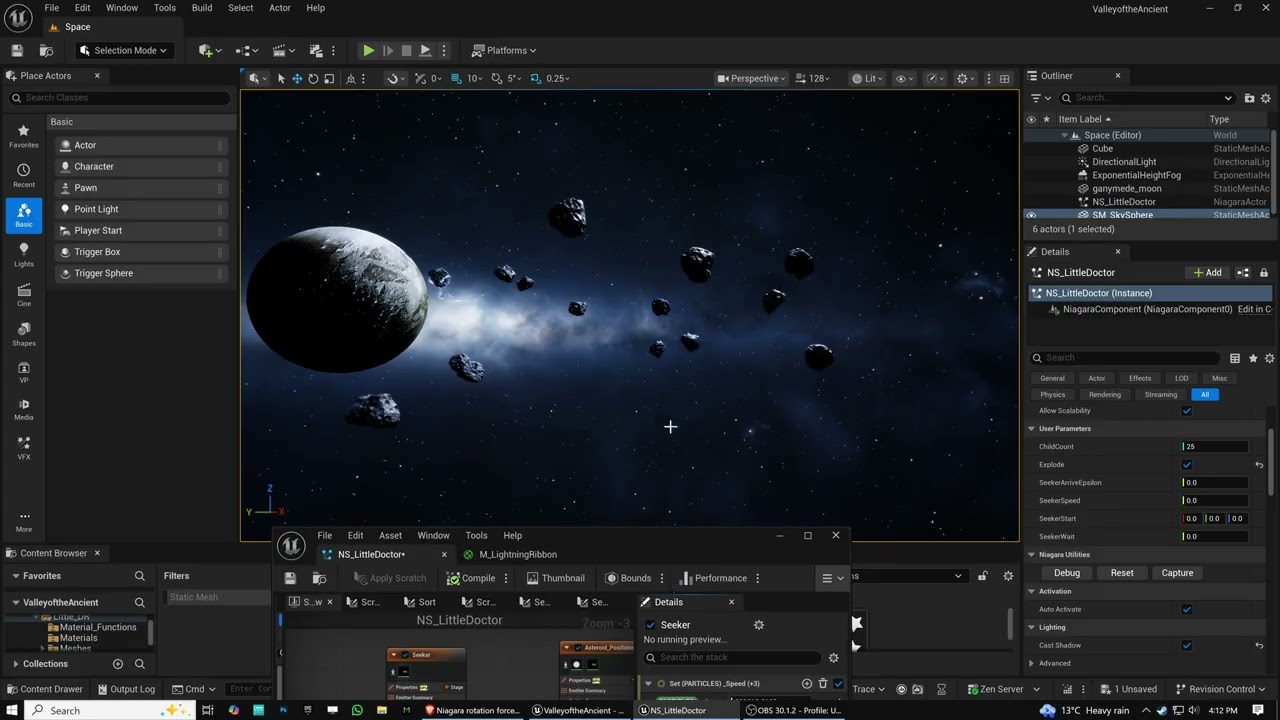The width and height of the screenshot is (1280, 720).
Task: Open the Platforms dropdown menu
Action: 505,50
